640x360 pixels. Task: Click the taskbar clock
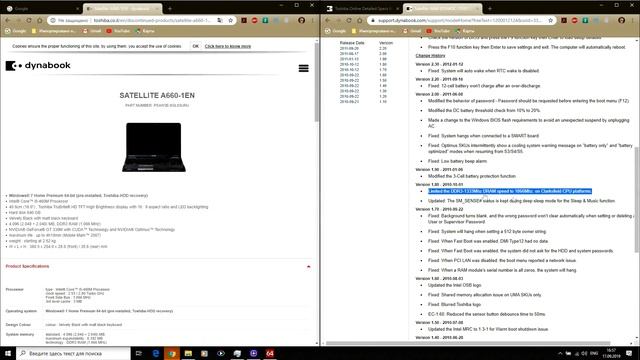(611, 353)
